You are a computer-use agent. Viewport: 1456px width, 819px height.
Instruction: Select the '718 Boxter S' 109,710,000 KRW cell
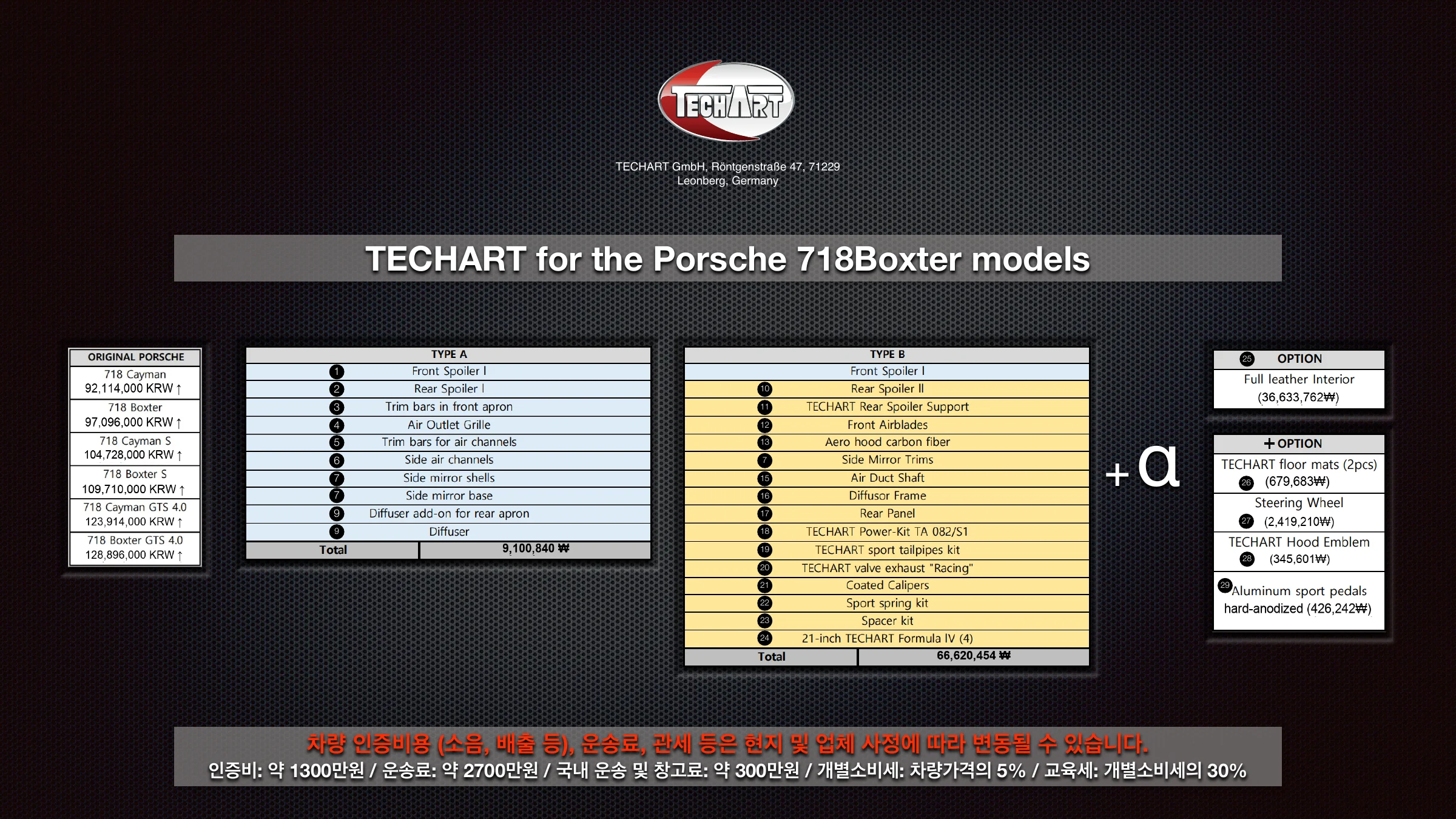(x=135, y=482)
